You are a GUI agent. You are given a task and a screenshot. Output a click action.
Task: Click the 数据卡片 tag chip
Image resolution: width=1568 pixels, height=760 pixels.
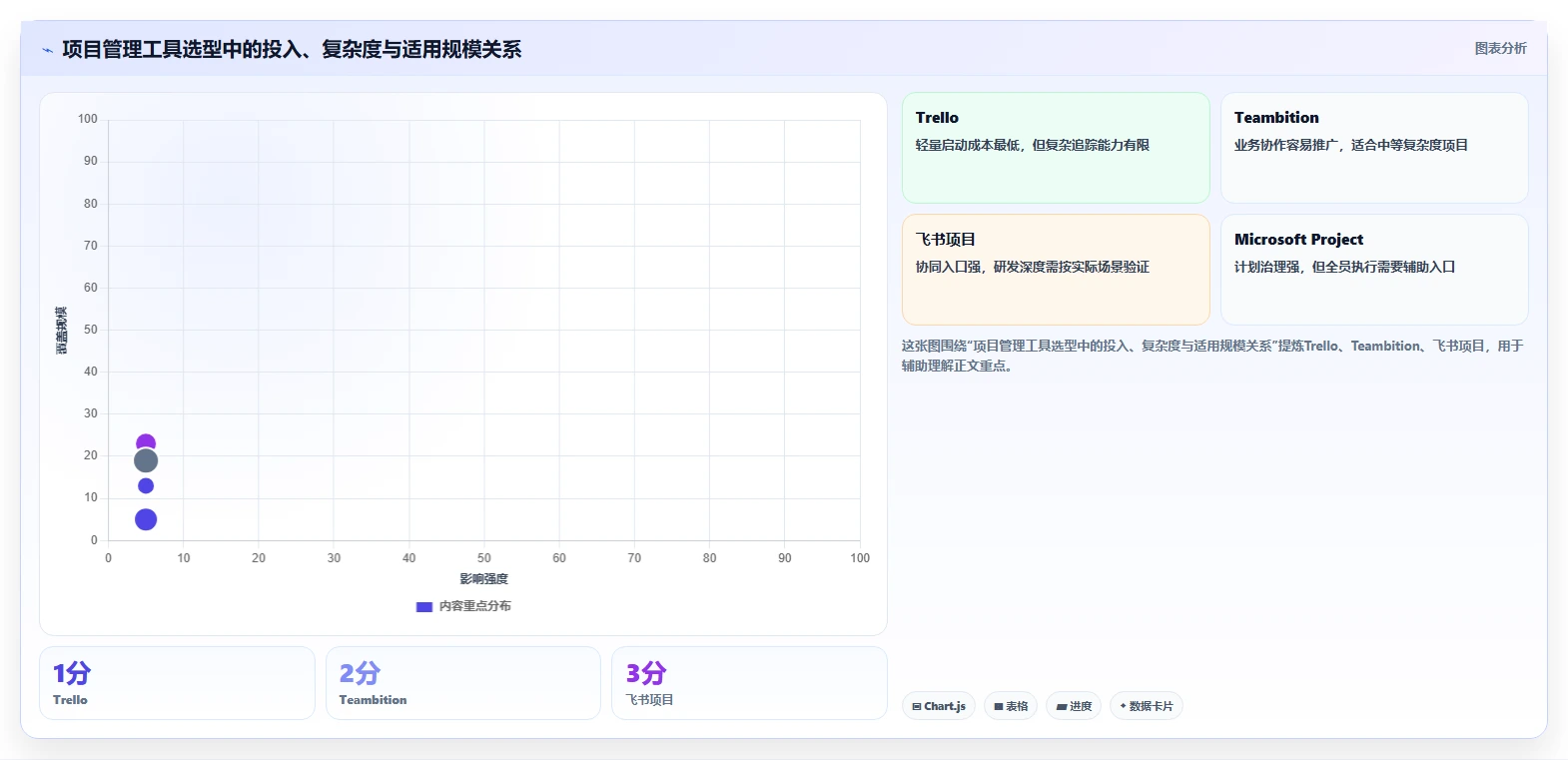pos(1147,706)
